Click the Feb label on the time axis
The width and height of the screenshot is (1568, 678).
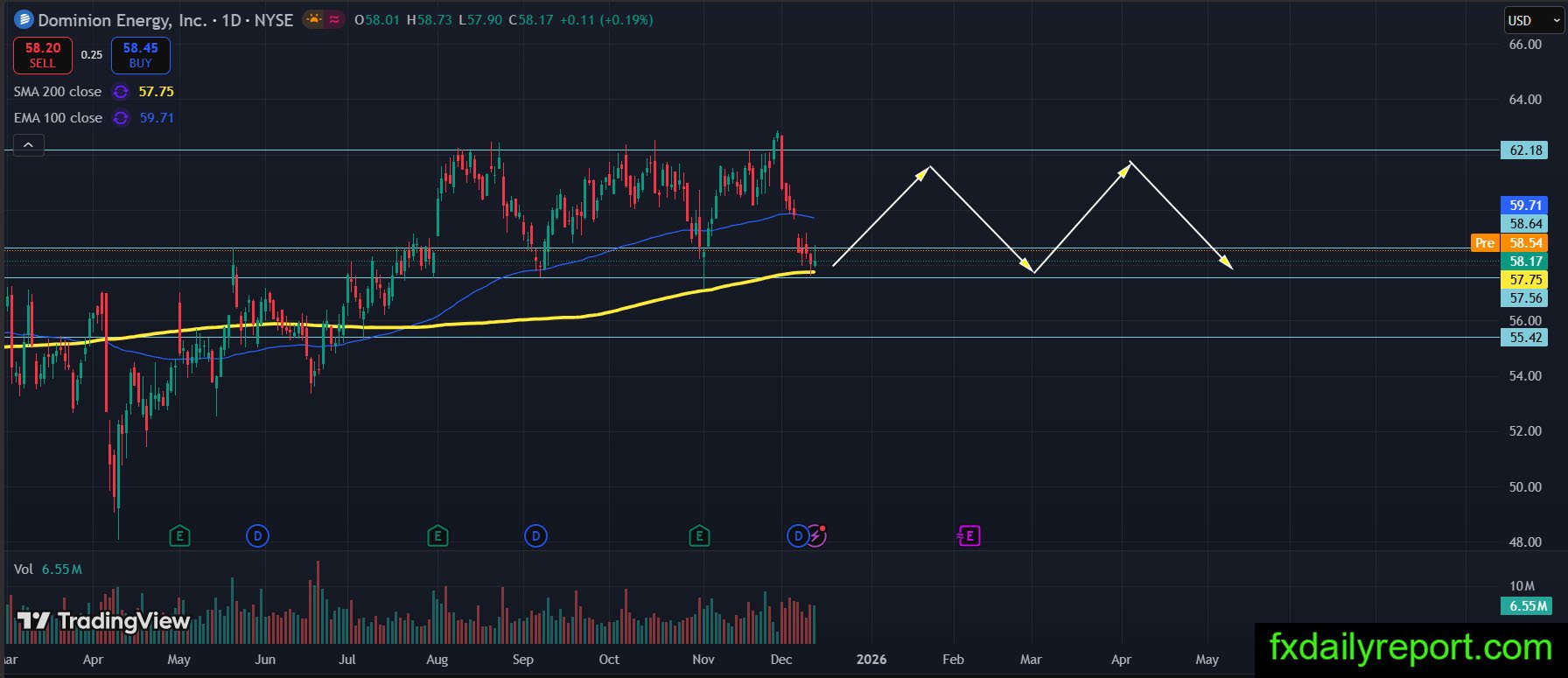[x=953, y=660]
